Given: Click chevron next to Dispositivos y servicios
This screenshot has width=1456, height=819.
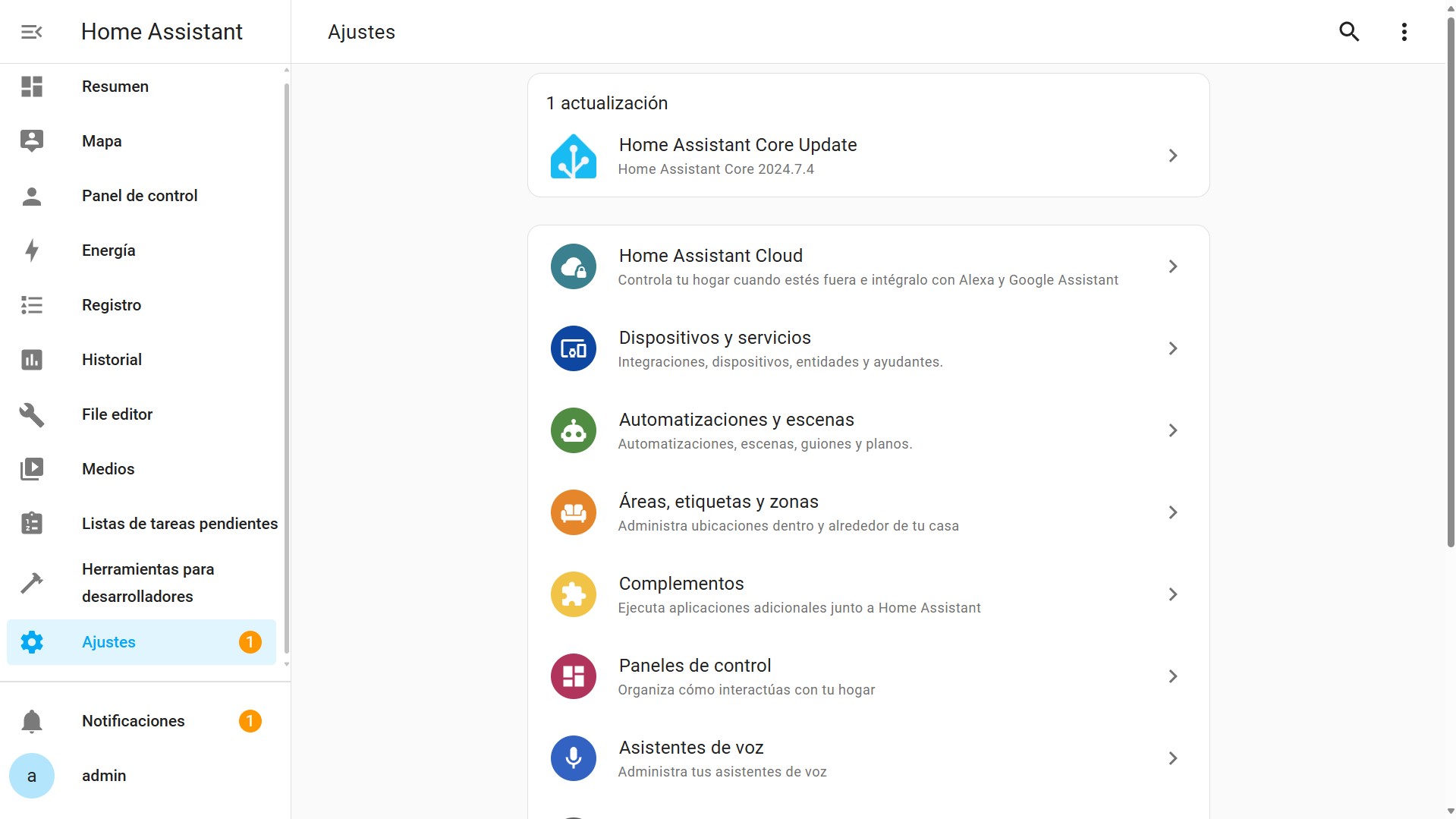Looking at the screenshot, I should pyautogui.click(x=1172, y=348).
